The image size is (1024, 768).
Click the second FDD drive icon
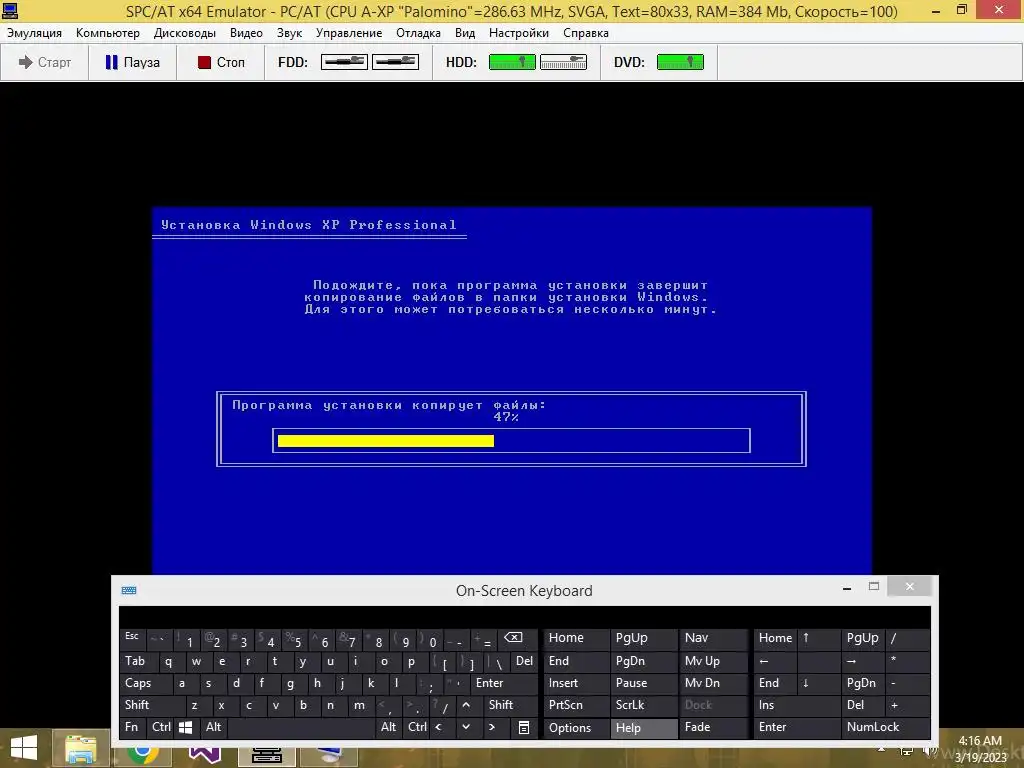[395, 62]
